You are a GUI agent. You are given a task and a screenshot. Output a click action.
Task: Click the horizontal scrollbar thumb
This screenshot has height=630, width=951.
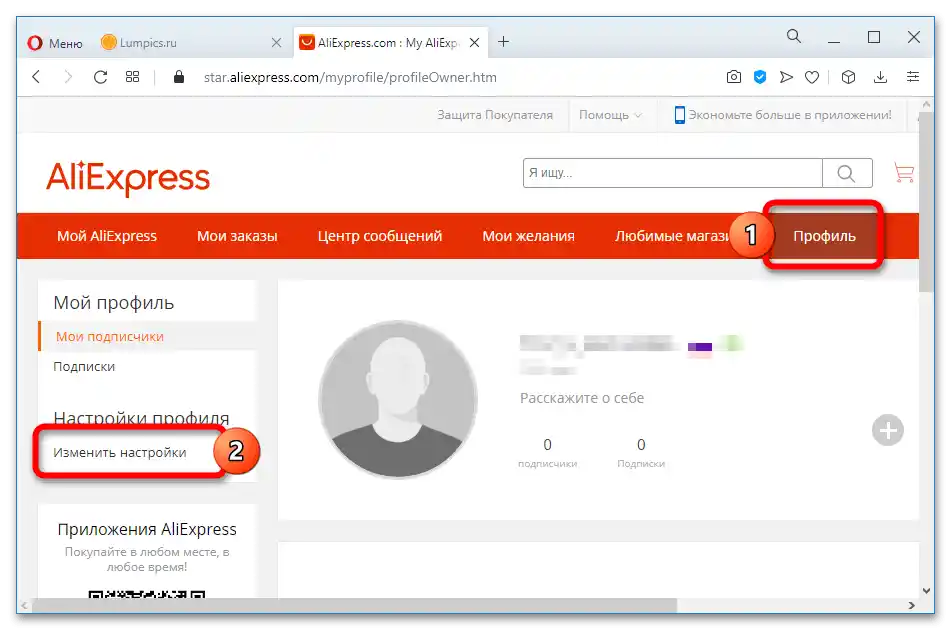(354, 605)
